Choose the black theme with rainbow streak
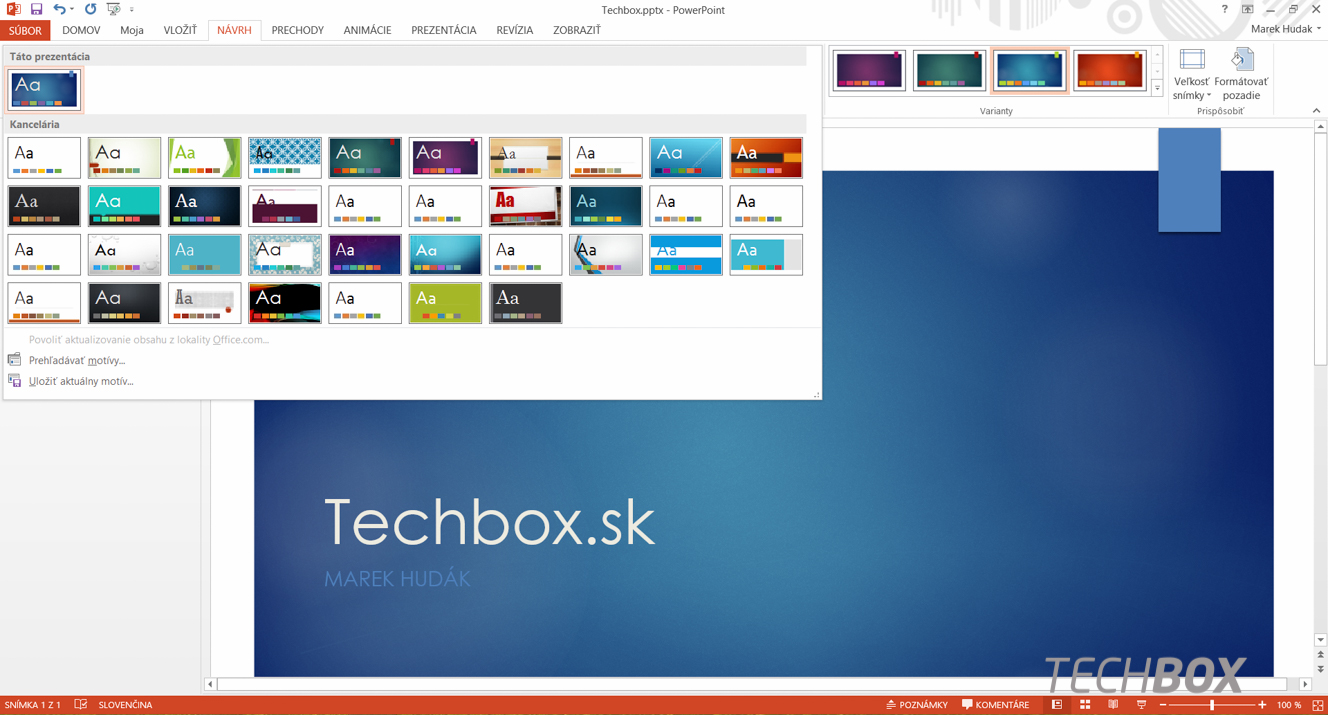This screenshot has width=1328, height=715. point(285,303)
